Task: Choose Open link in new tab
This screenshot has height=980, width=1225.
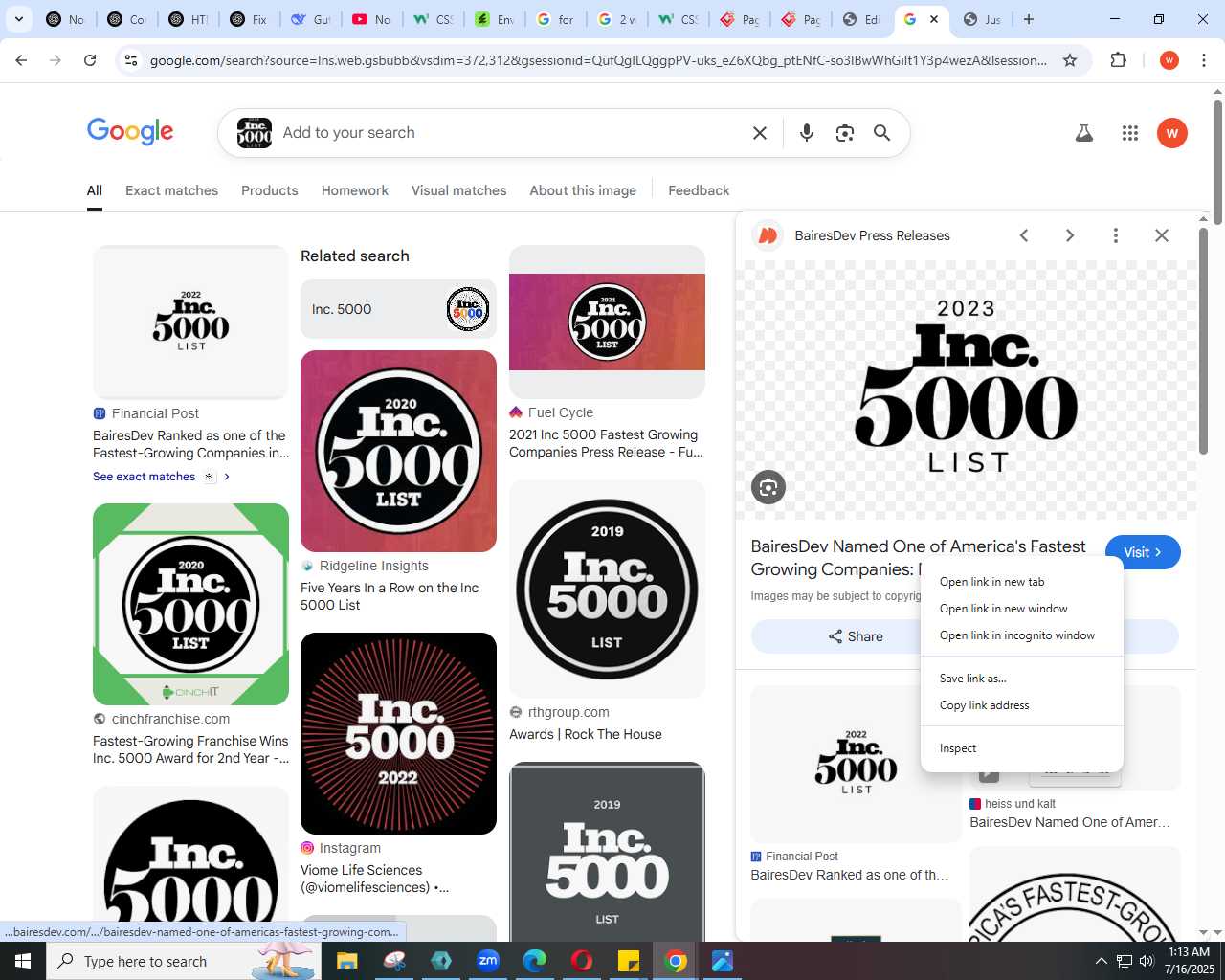Action: point(1021,582)
